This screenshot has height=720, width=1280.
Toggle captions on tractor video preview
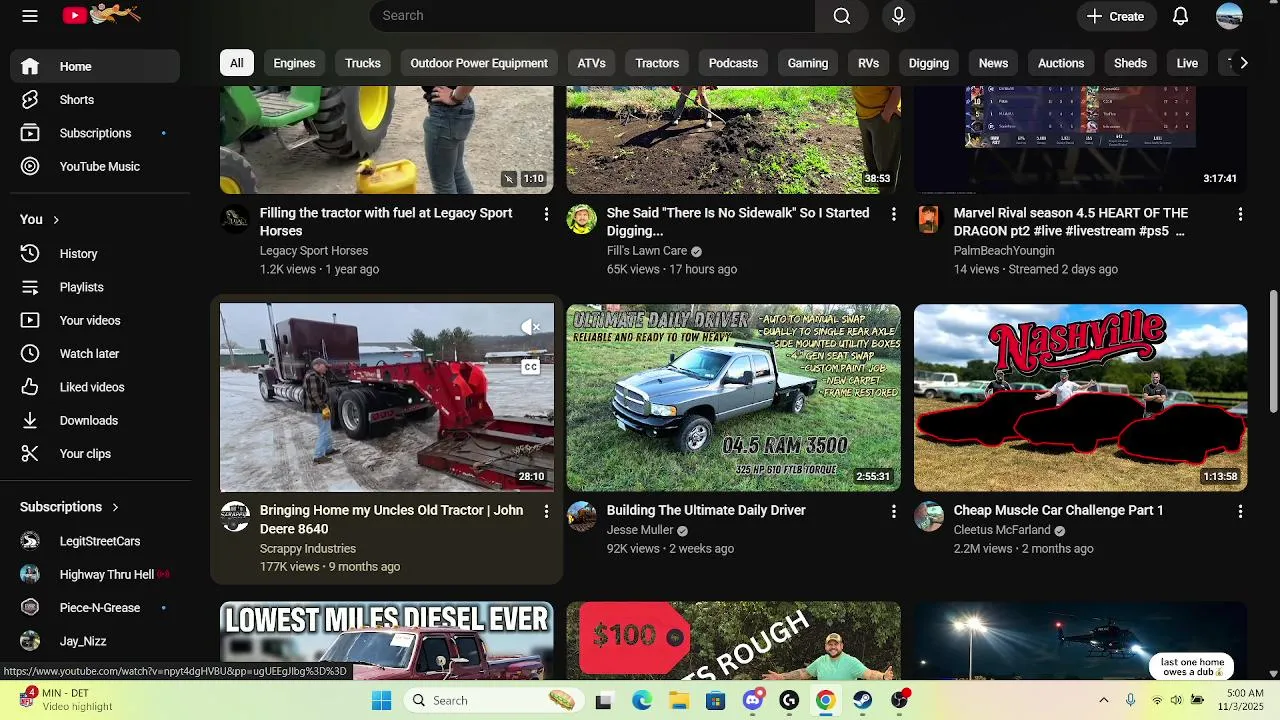pyautogui.click(x=531, y=367)
